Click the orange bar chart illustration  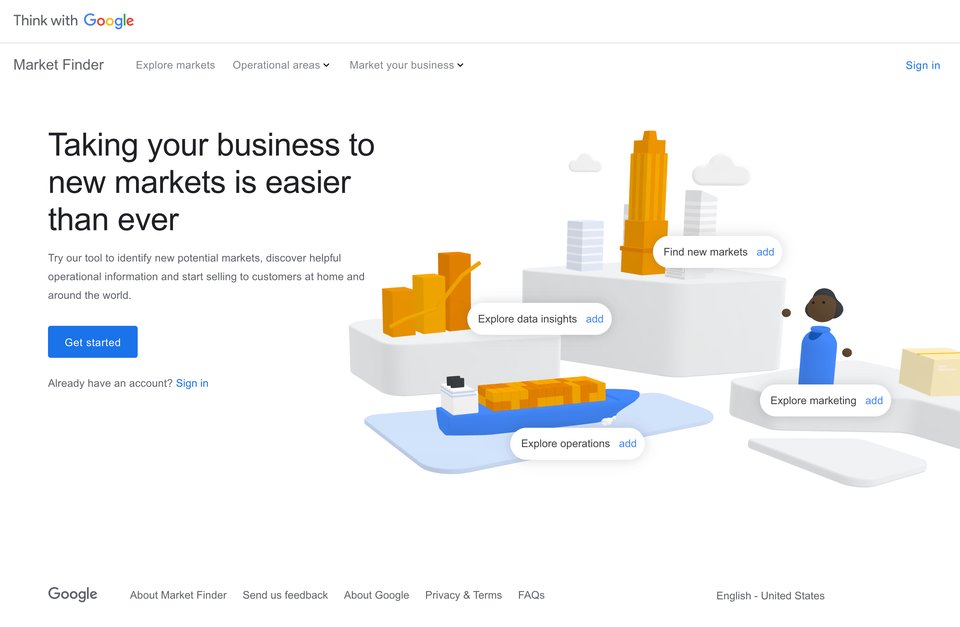click(x=429, y=295)
